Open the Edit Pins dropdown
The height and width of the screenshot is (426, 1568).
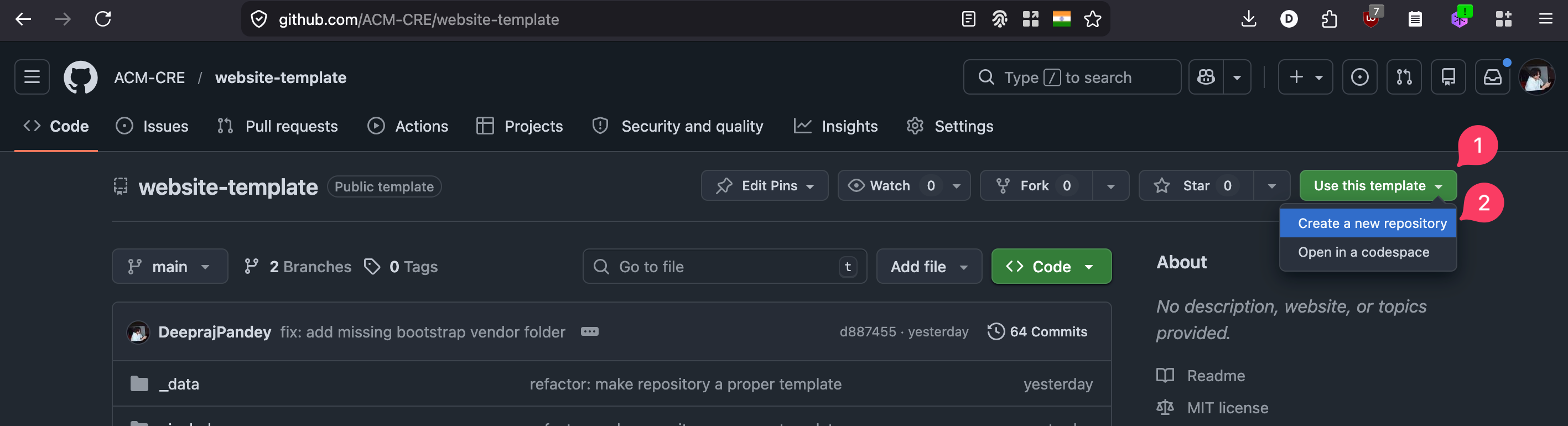(x=765, y=186)
